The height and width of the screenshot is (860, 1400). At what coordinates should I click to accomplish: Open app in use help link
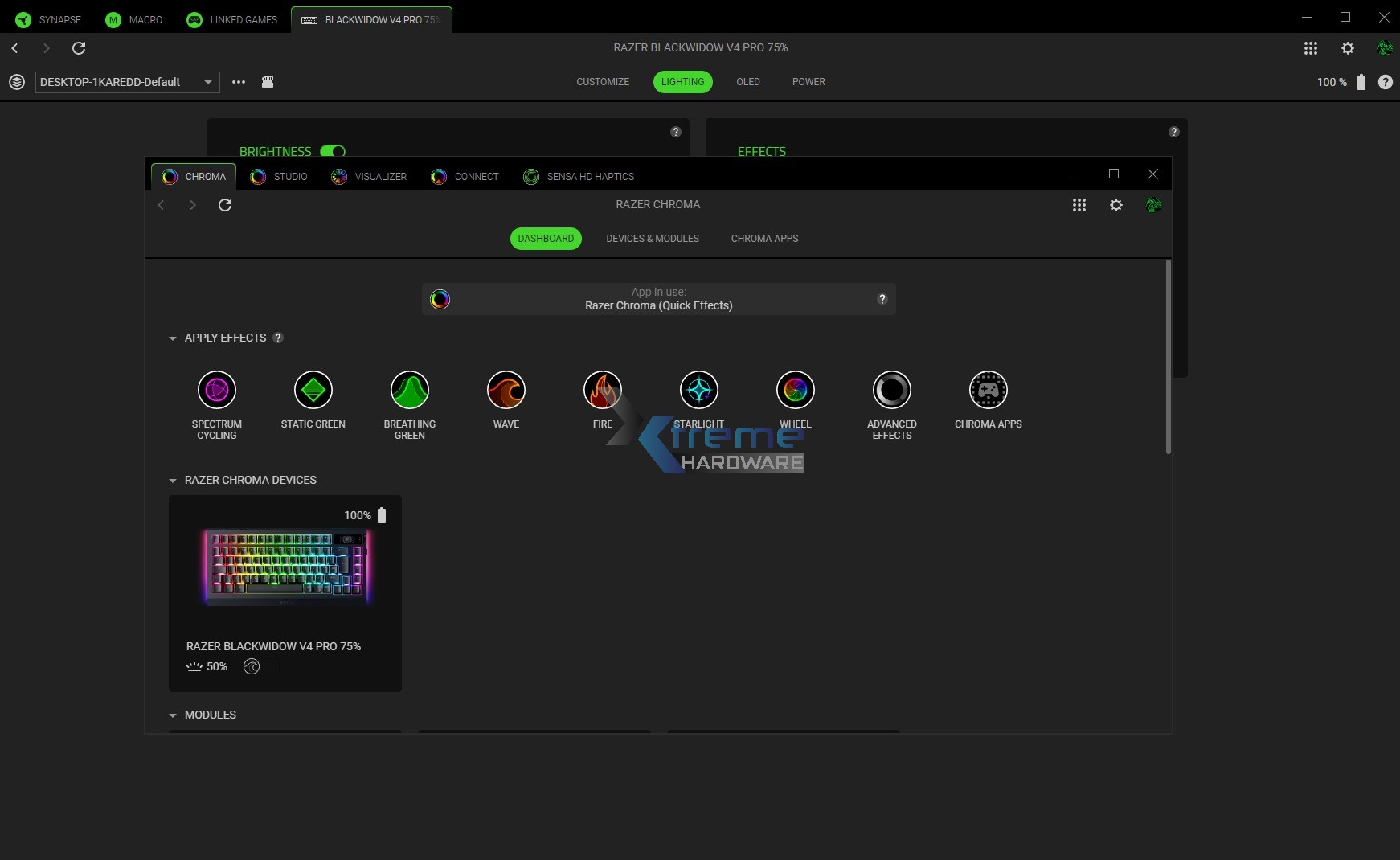[882, 299]
